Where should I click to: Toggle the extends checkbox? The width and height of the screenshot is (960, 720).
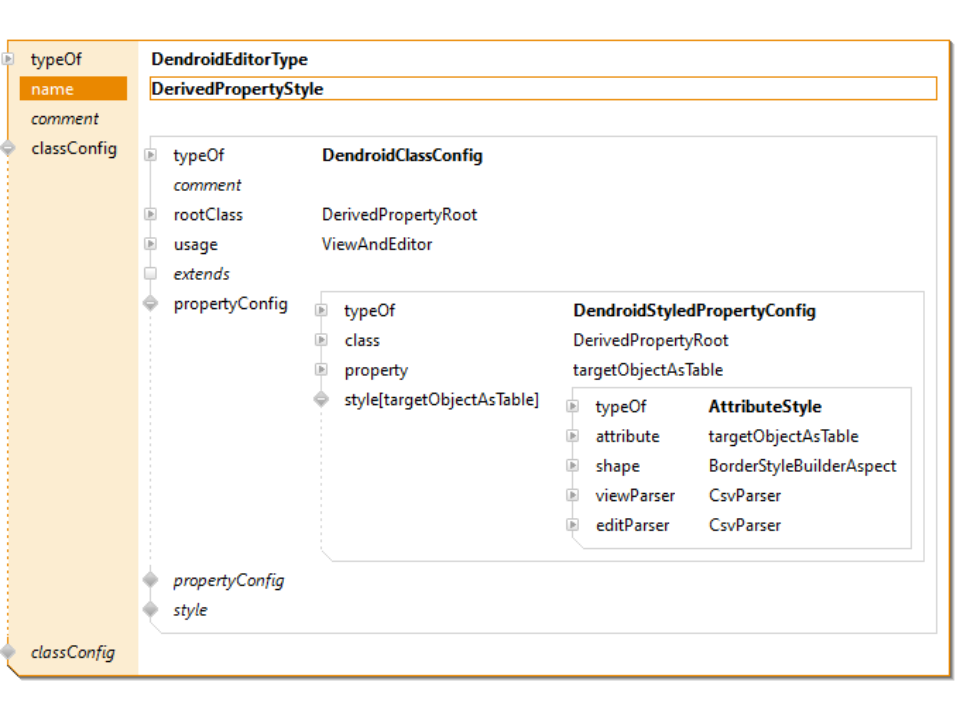tap(151, 274)
